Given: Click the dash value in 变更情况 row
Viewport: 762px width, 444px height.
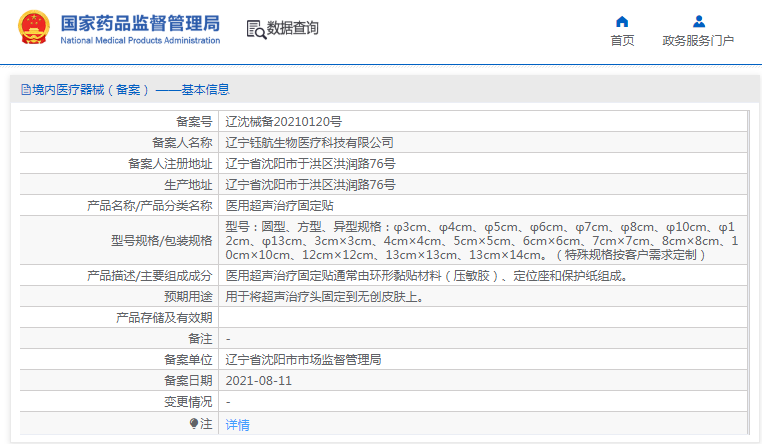Looking at the screenshot, I should coord(228,402).
